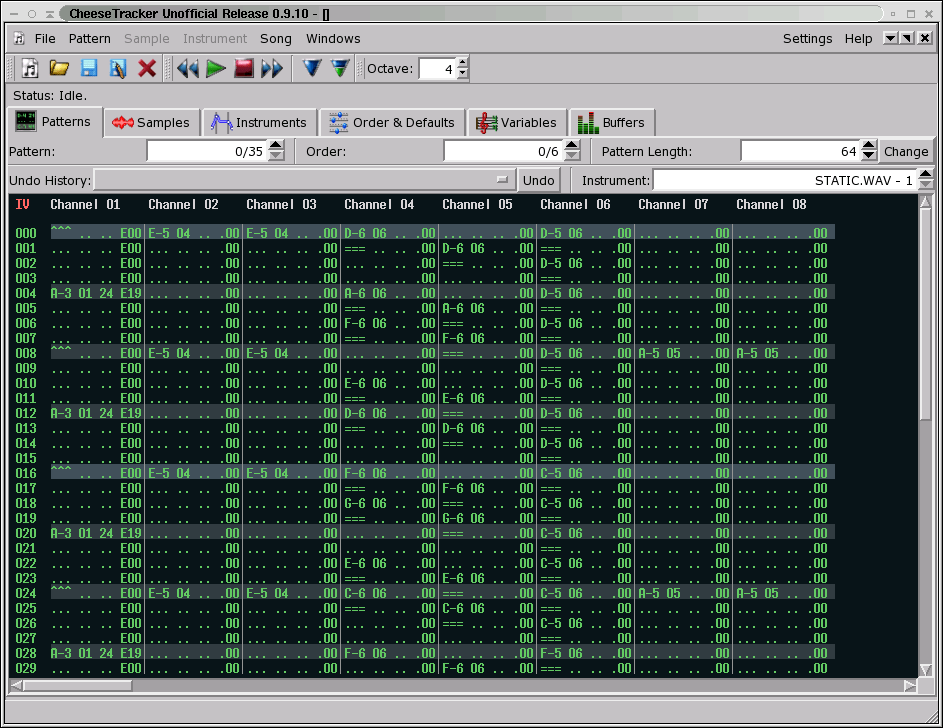The image size is (943, 728).
Task: Click the red X icon in the toolbar
Action: click(x=147, y=69)
